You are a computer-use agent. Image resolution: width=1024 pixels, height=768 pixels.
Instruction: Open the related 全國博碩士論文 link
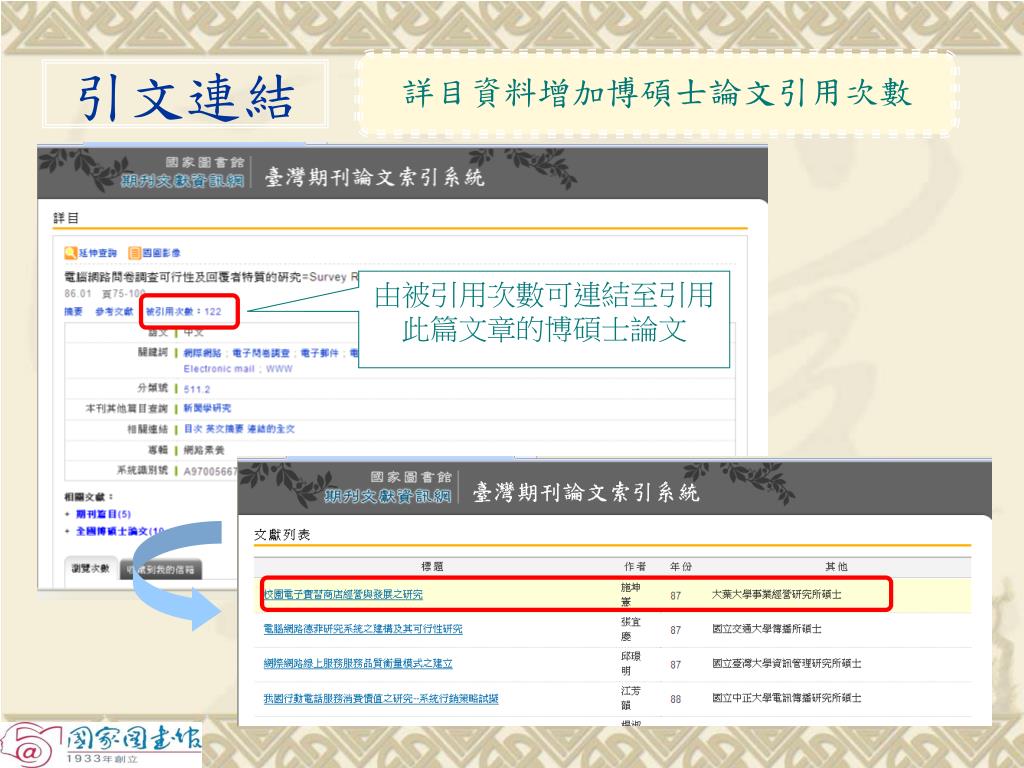pos(120,531)
